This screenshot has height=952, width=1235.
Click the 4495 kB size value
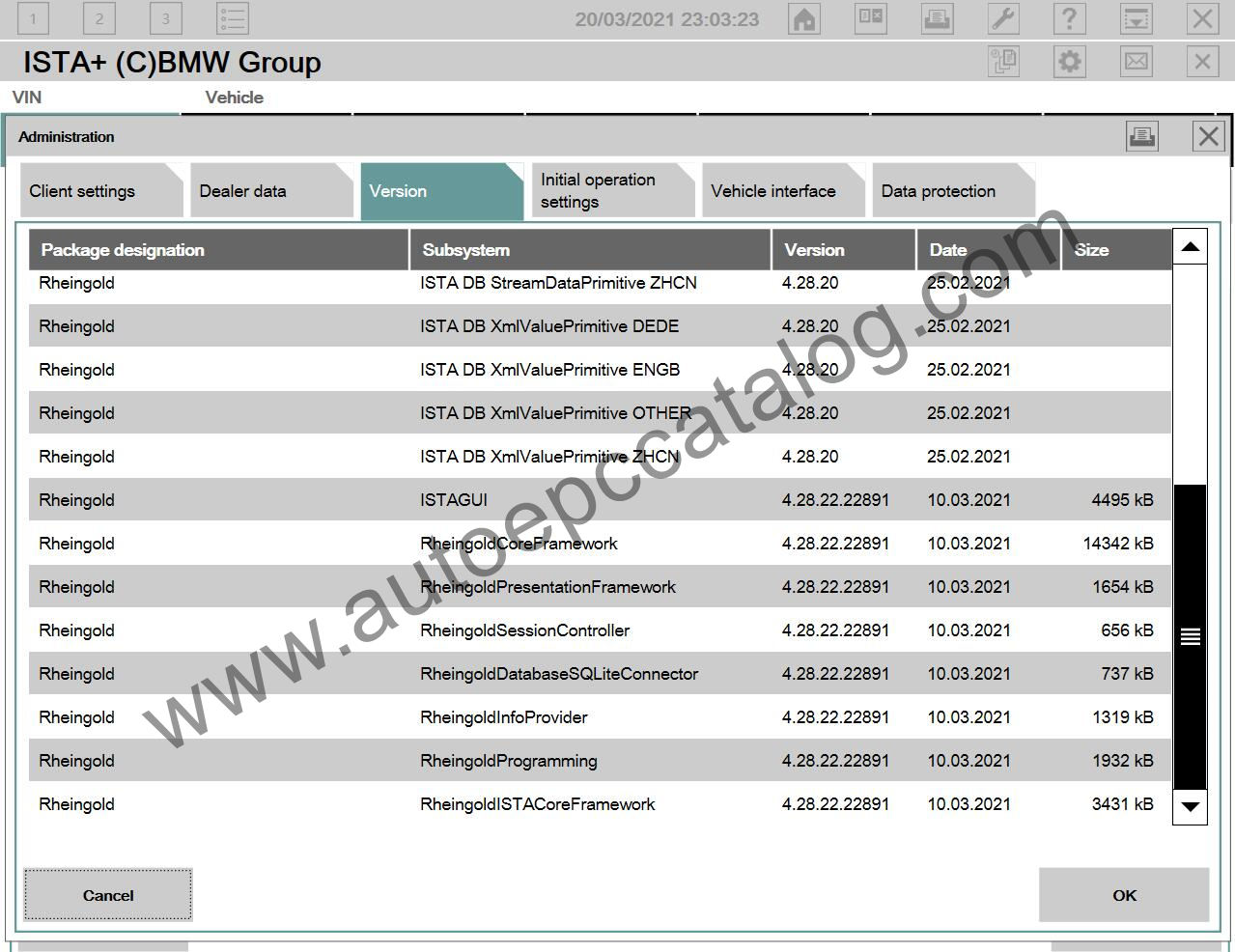click(x=1123, y=500)
